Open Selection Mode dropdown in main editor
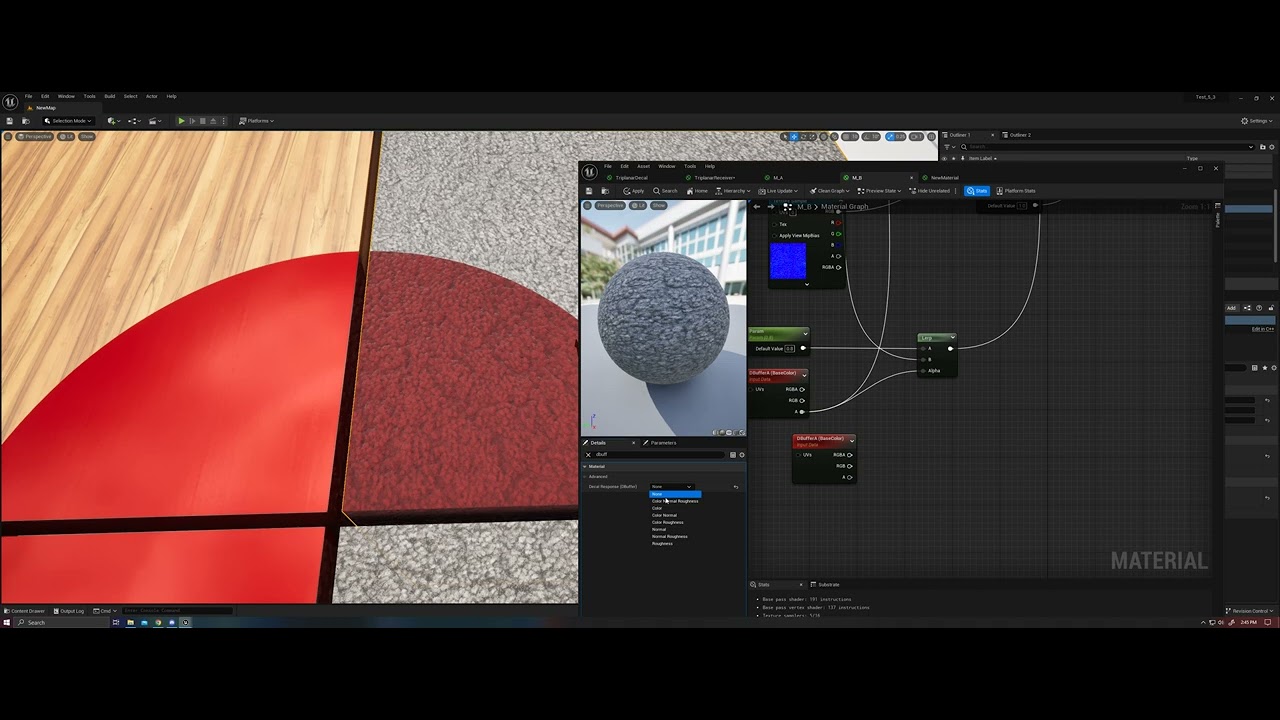The width and height of the screenshot is (1280, 720). [x=71, y=121]
